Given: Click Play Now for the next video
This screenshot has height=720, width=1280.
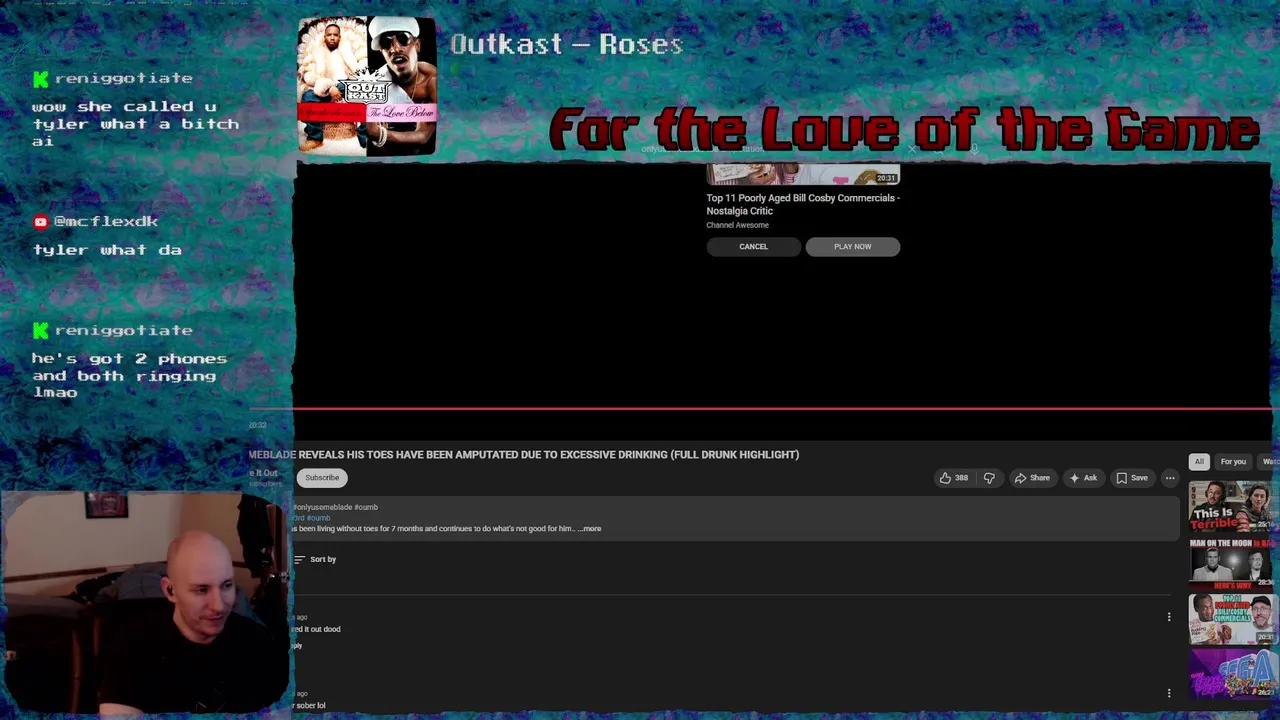Looking at the screenshot, I should [x=853, y=247].
